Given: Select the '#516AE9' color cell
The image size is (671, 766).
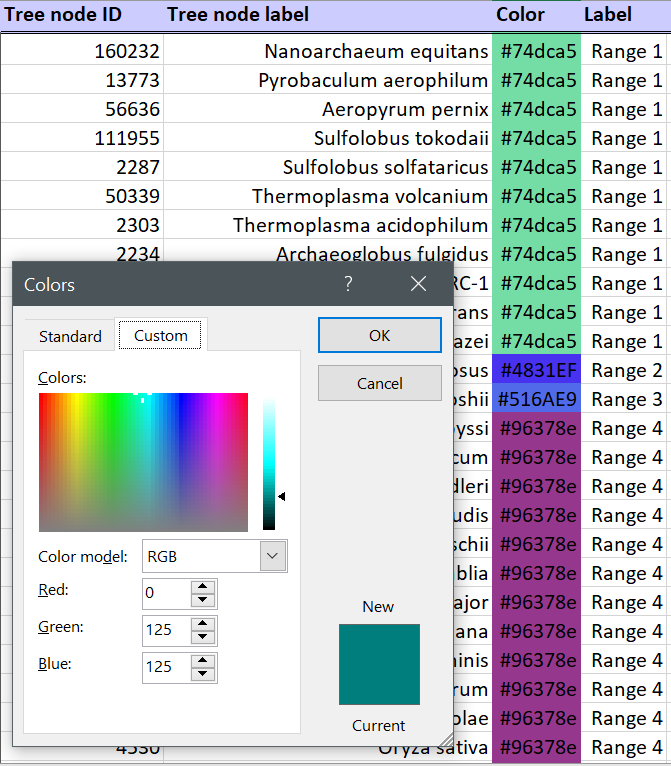Looking at the screenshot, I should (536, 399).
